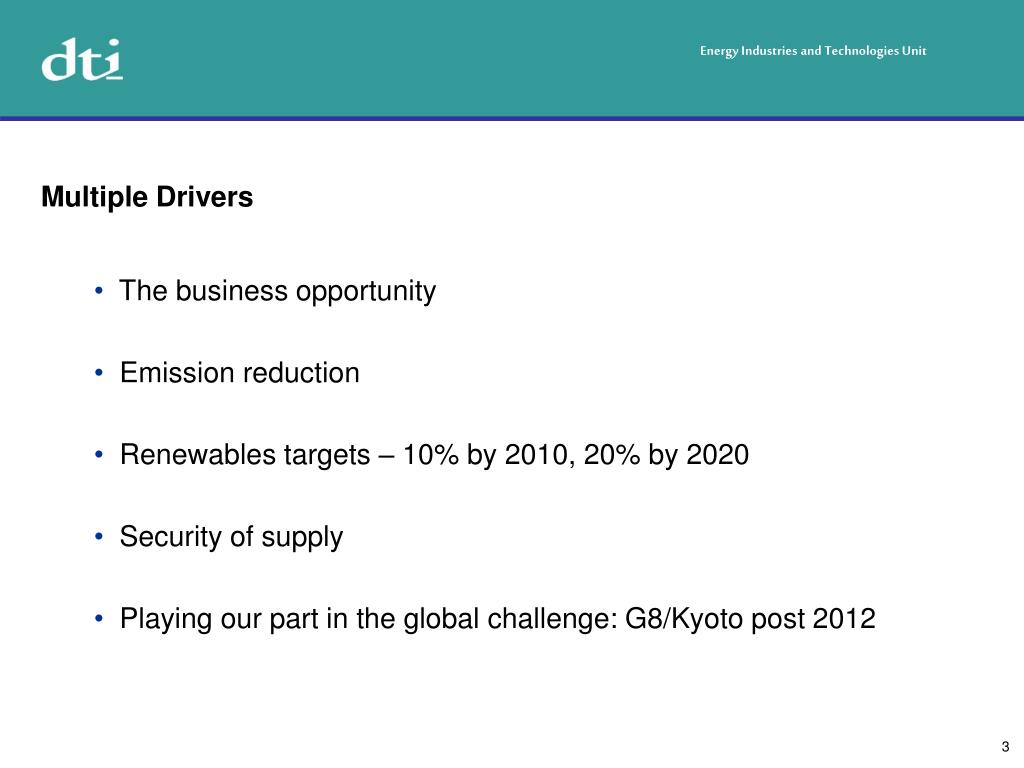Click 'Renewables targets – 10% by 2010' bullet
Viewport: 1024px width, 768px height.
[x=434, y=455]
